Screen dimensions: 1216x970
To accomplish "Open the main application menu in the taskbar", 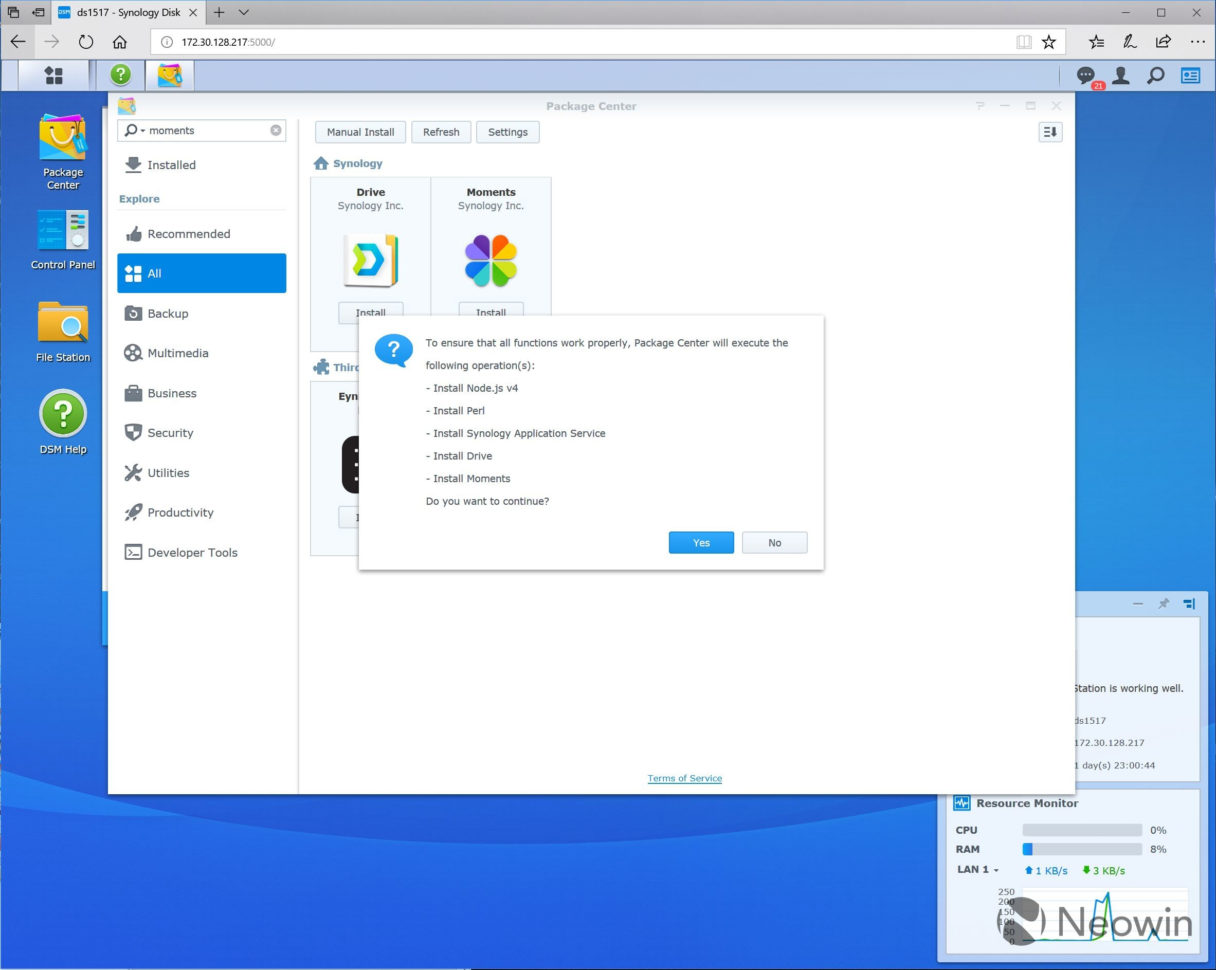I will click(x=52, y=75).
